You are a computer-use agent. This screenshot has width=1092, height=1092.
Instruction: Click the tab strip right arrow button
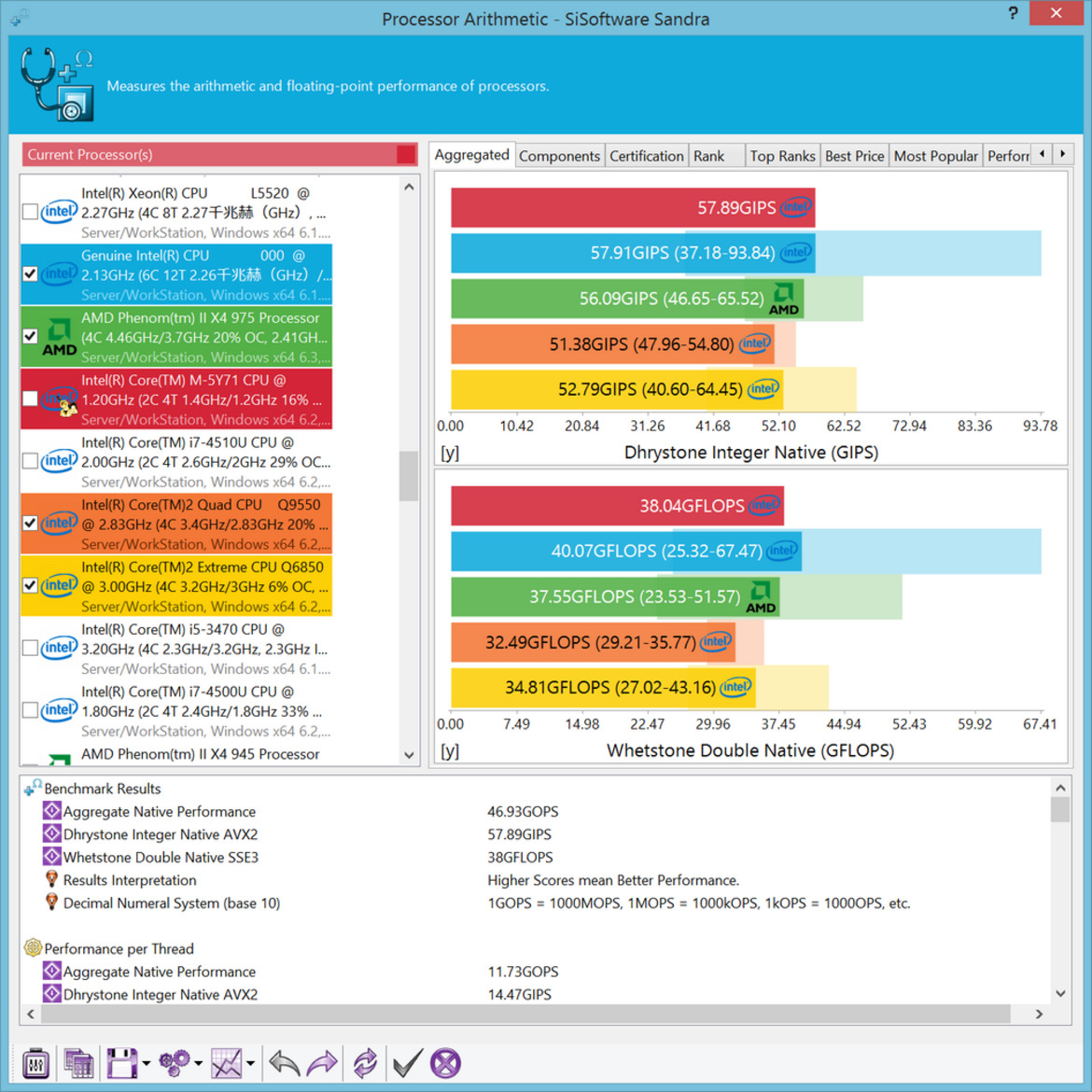point(1063,153)
